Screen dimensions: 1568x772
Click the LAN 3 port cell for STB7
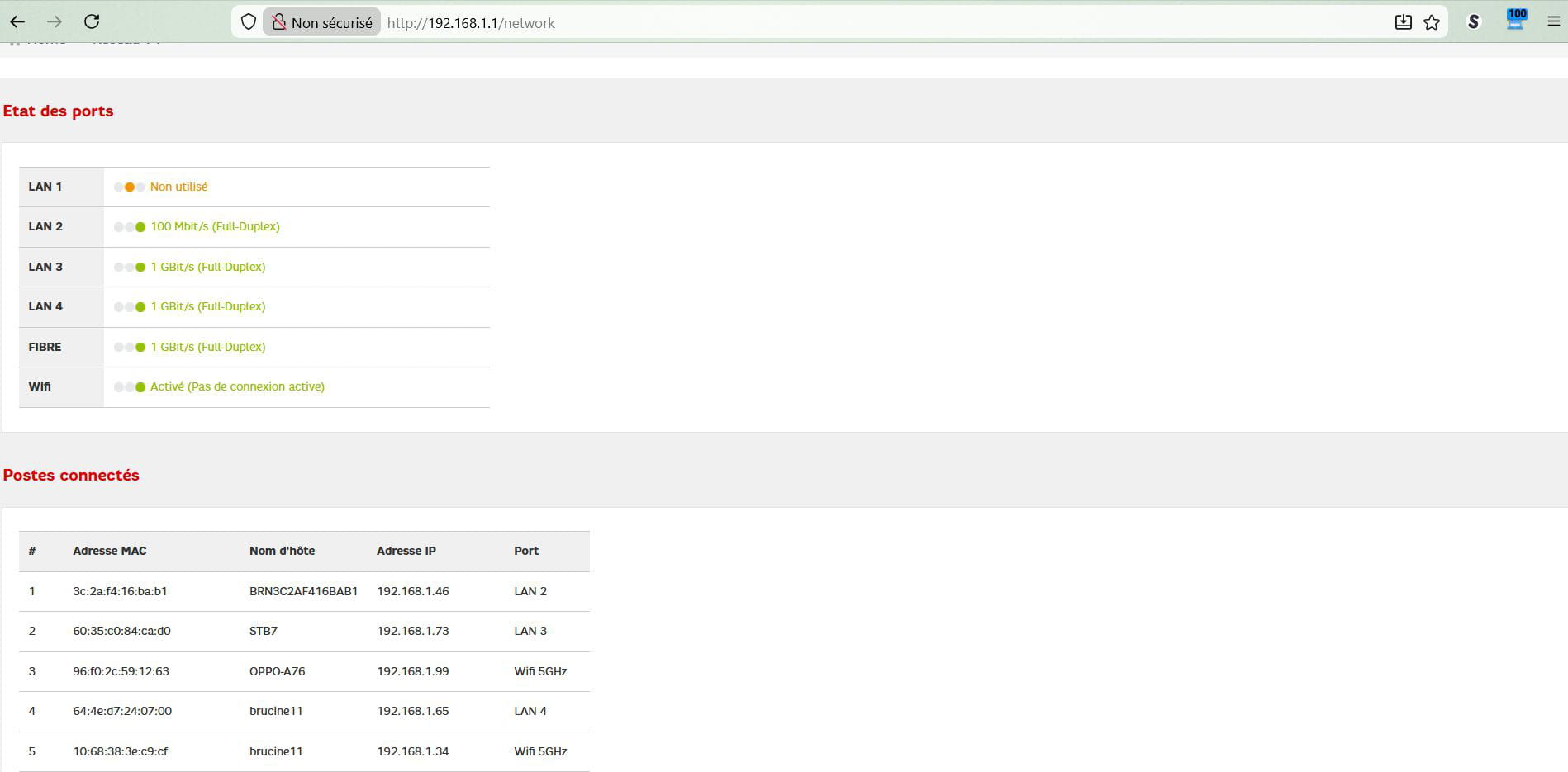point(530,631)
